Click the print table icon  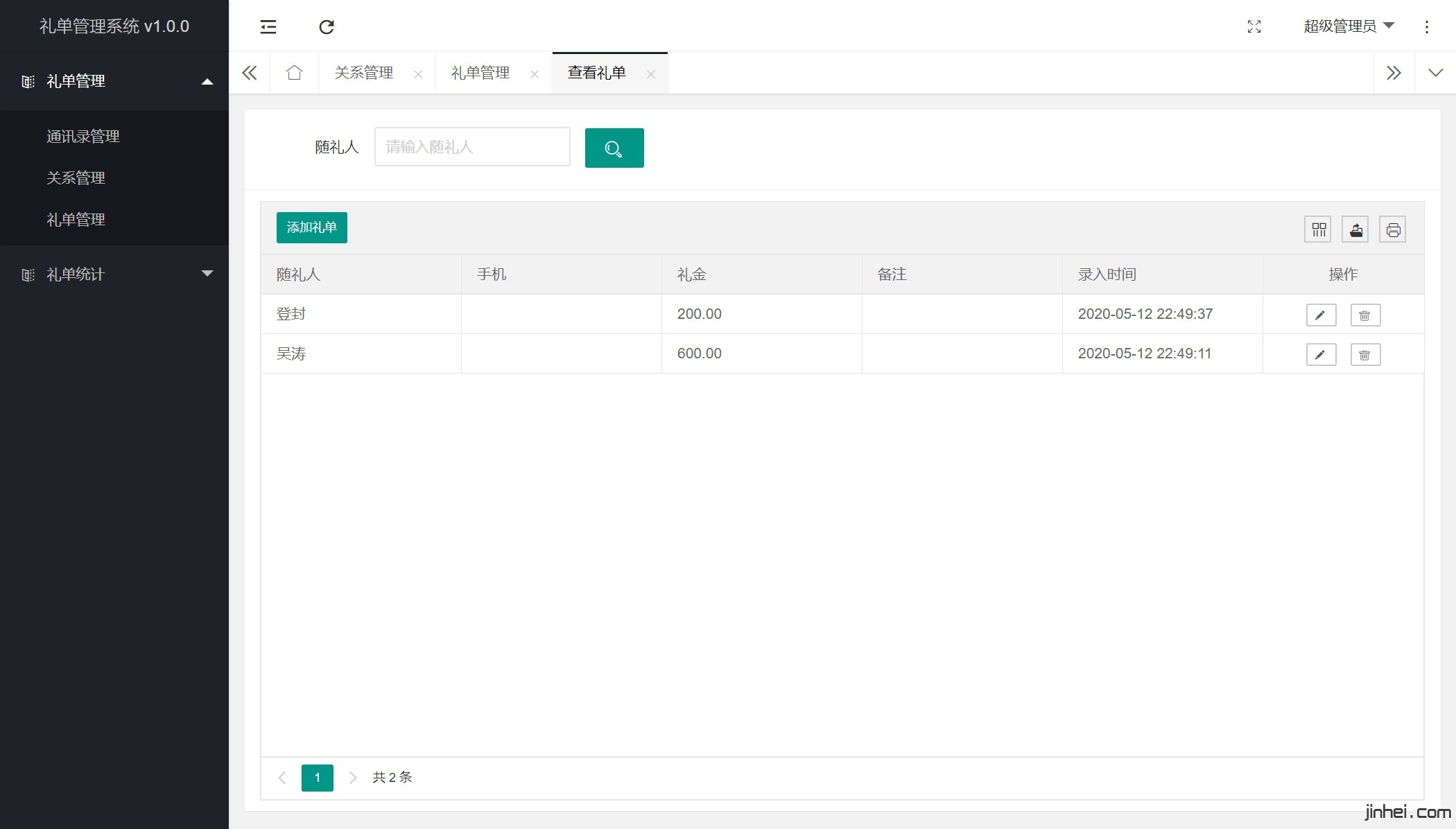point(1393,229)
